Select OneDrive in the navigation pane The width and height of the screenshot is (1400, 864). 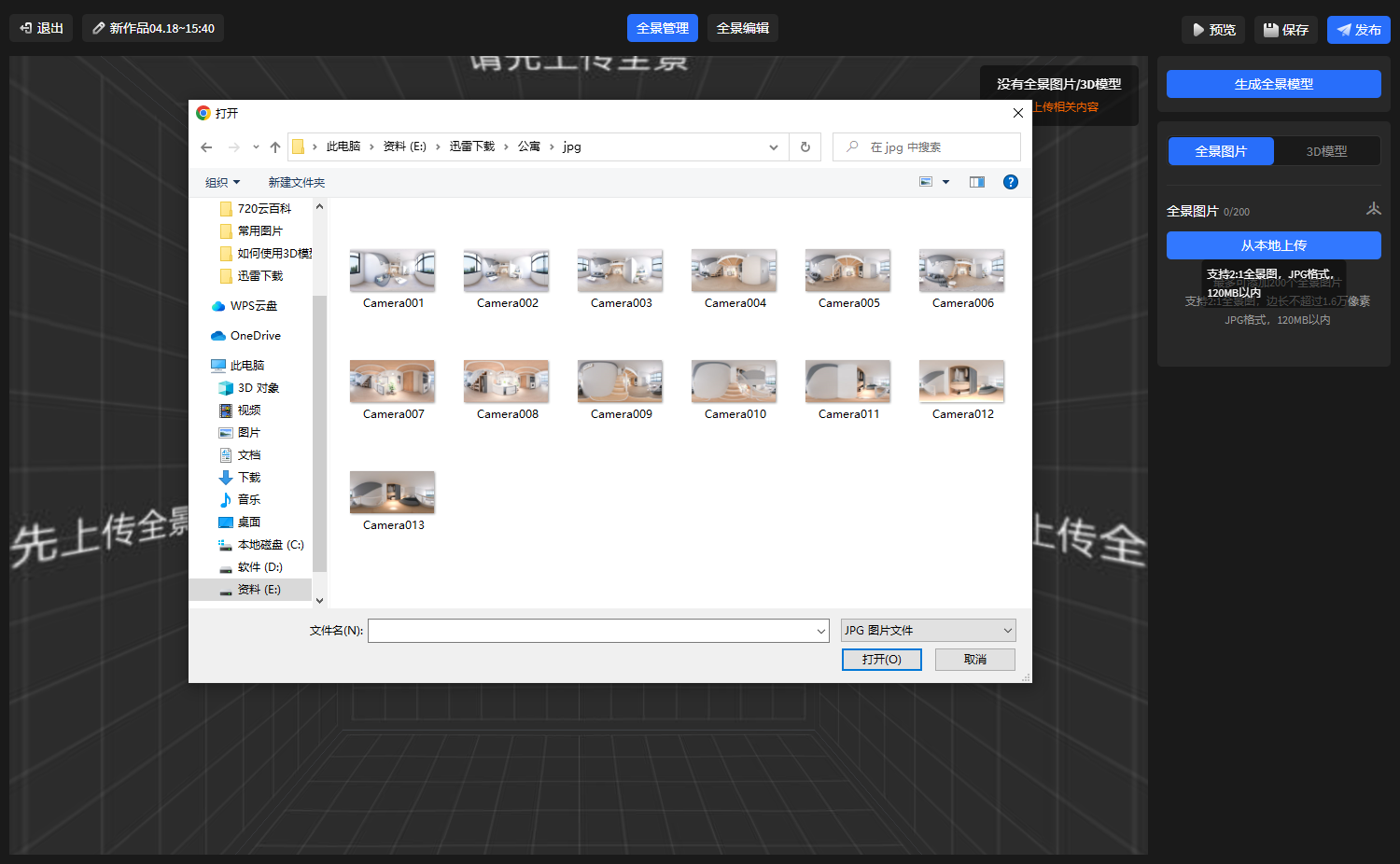point(255,336)
